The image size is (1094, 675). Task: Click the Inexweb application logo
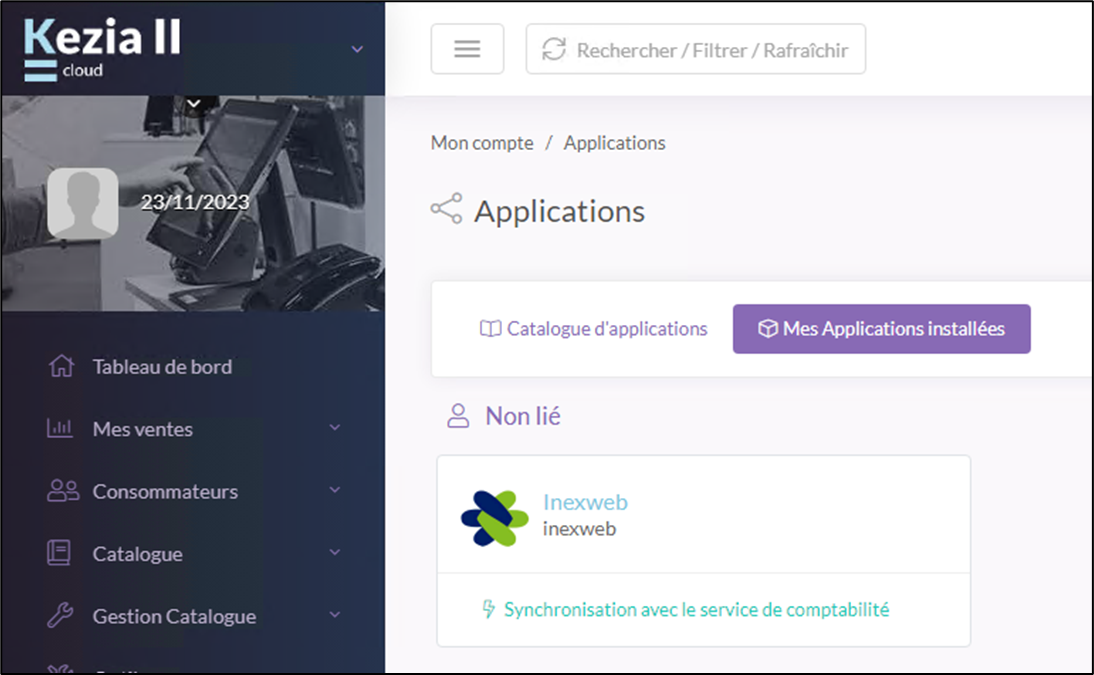(x=494, y=518)
